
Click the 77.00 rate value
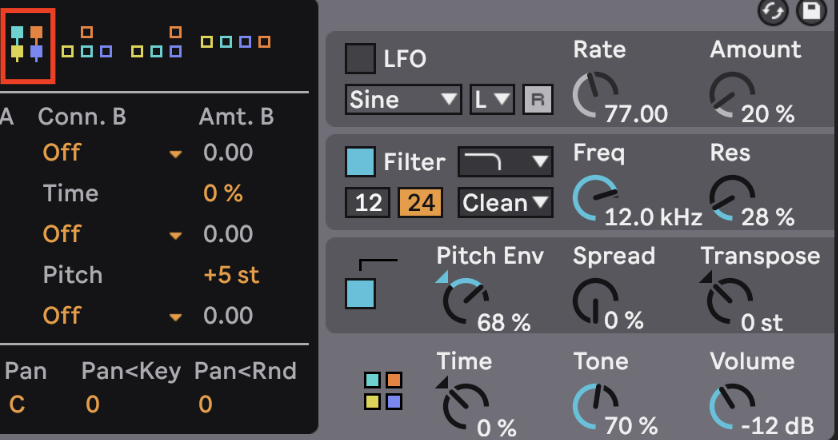pos(636,114)
